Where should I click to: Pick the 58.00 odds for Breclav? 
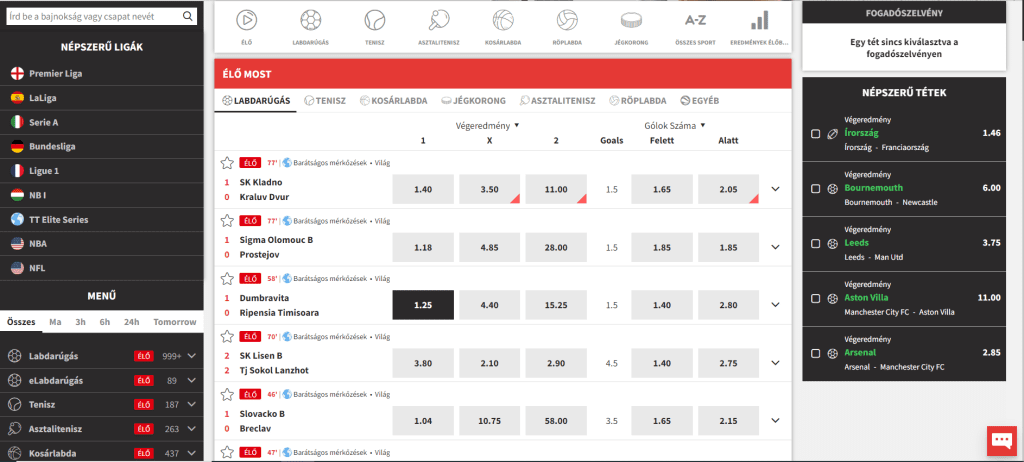[x=556, y=421]
